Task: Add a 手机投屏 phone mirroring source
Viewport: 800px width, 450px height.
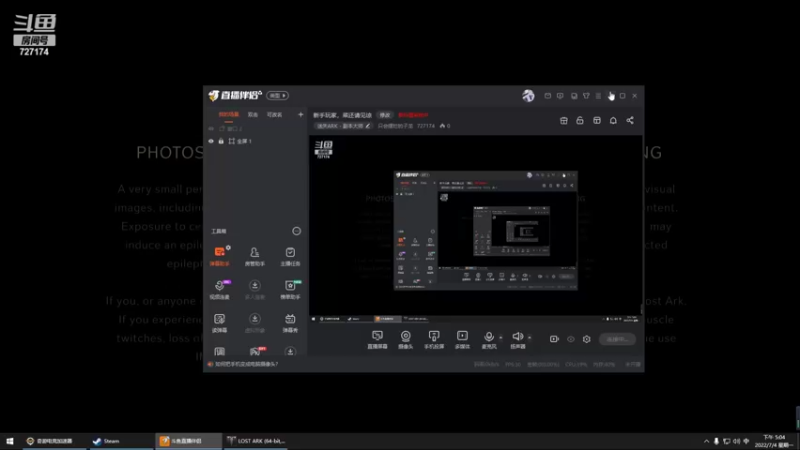Action: (x=434, y=339)
